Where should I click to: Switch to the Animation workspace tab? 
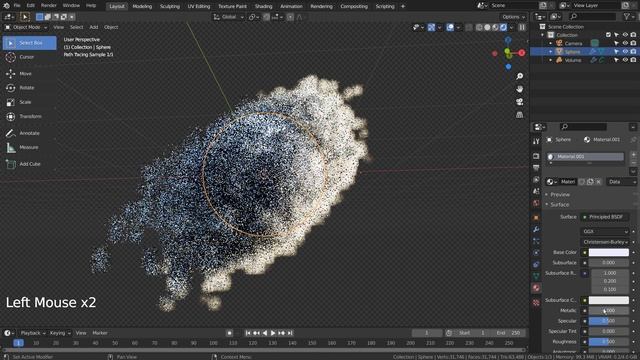[x=291, y=6]
